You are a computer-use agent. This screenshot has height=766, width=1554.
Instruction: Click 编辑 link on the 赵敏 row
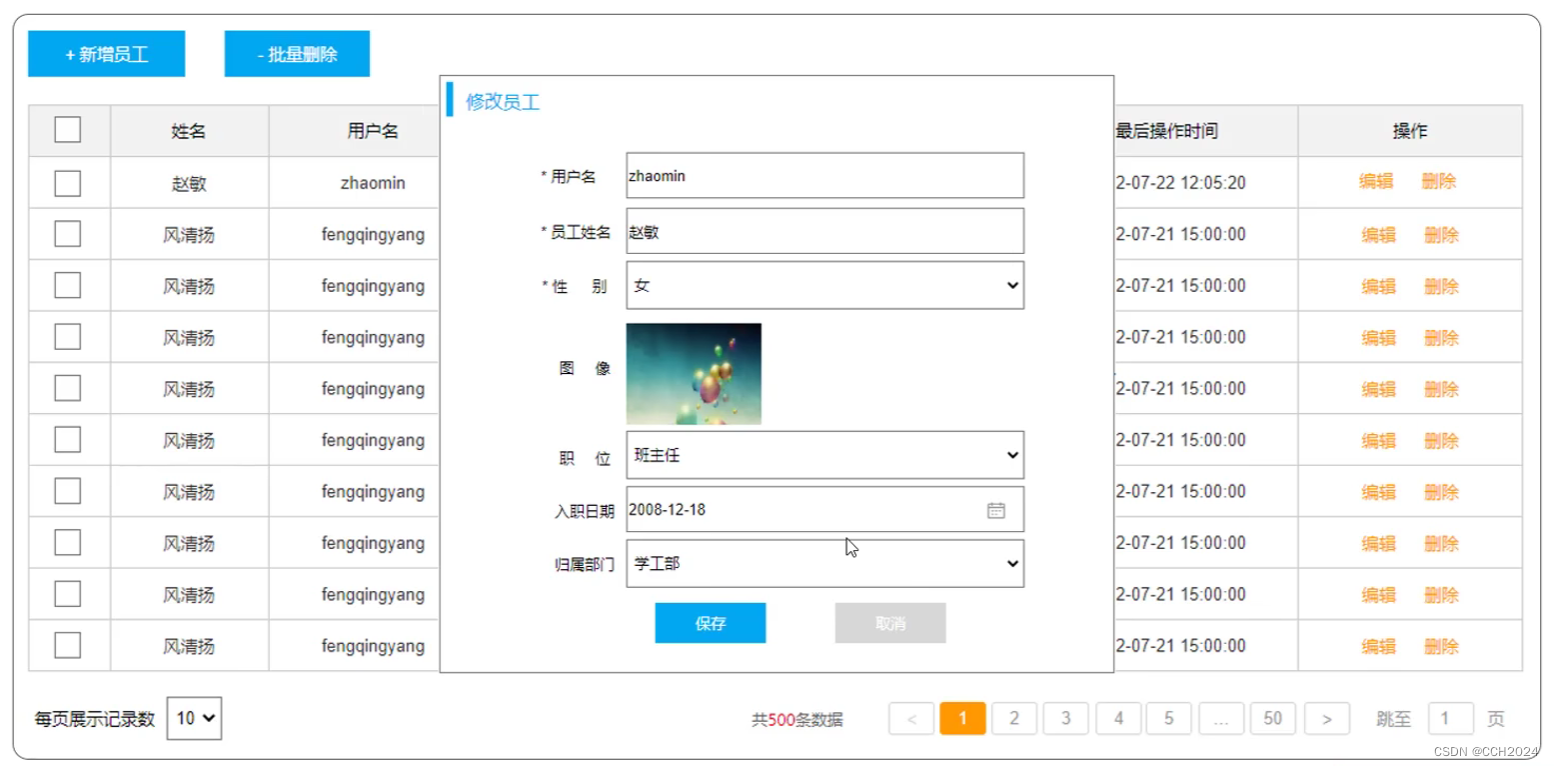(x=1377, y=182)
